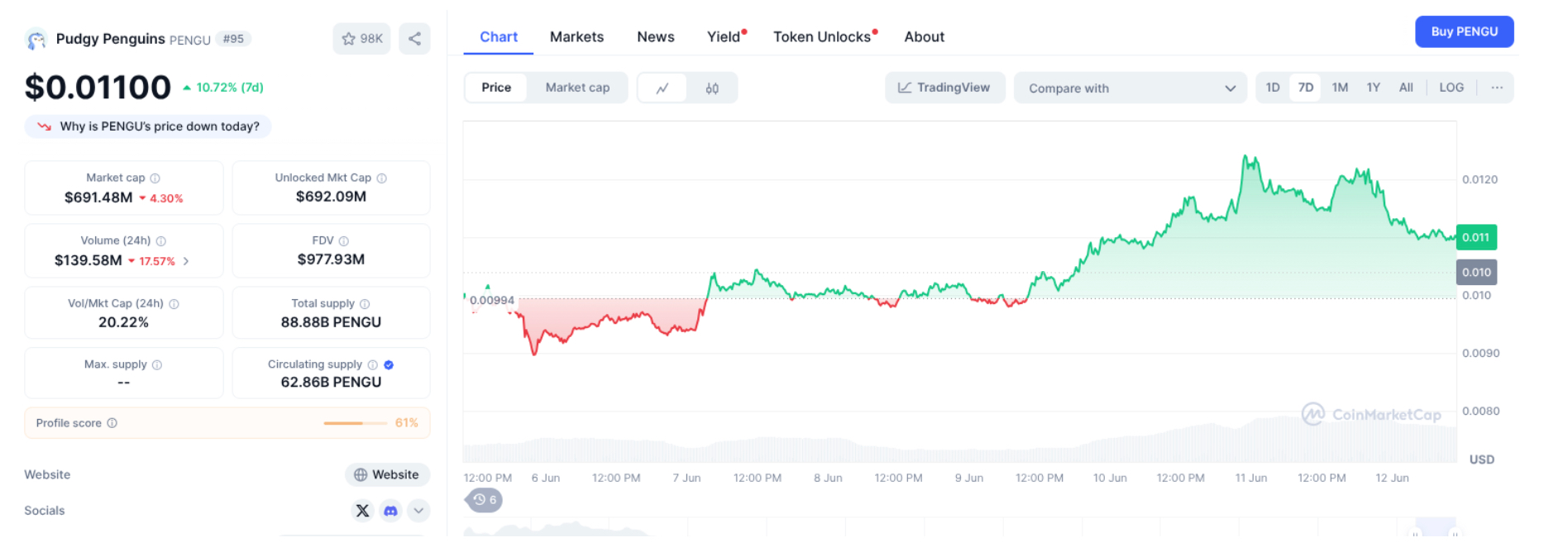Click the FDV info icon
1568x552 pixels.
coord(344,241)
